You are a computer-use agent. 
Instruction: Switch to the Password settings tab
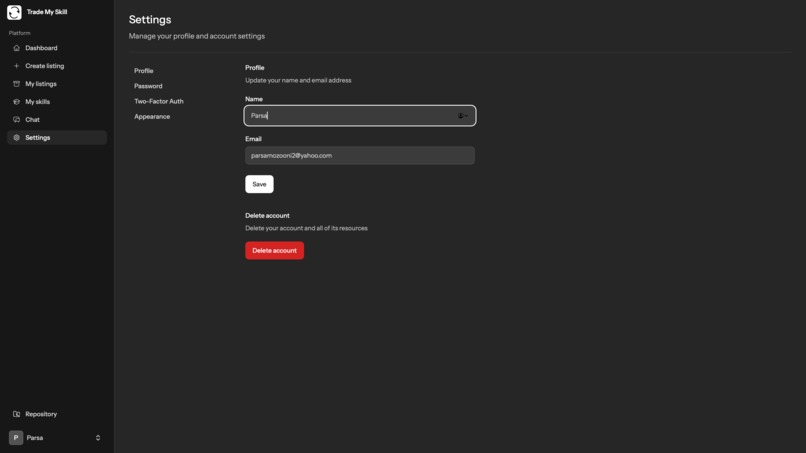click(x=148, y=86)
